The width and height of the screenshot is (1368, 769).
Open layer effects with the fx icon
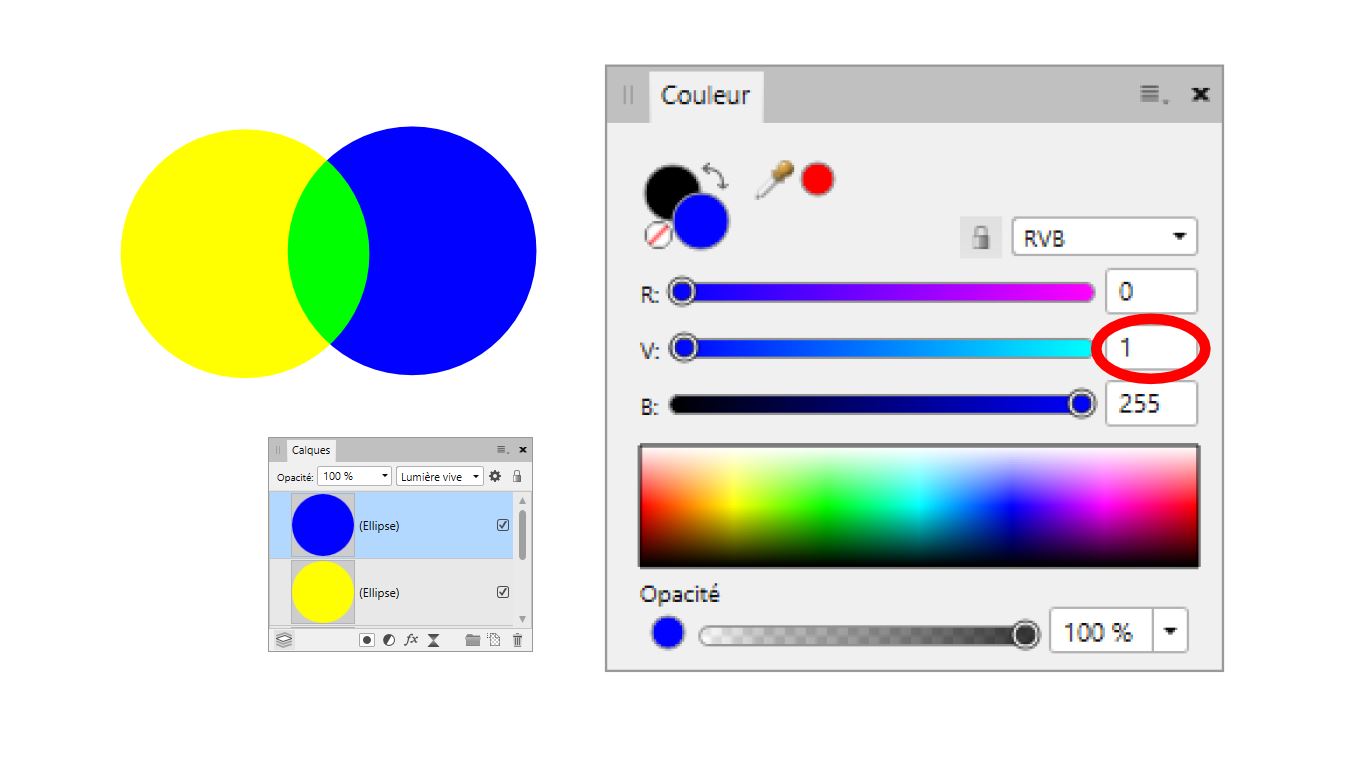pyautogui.click(x=411, y=640)
